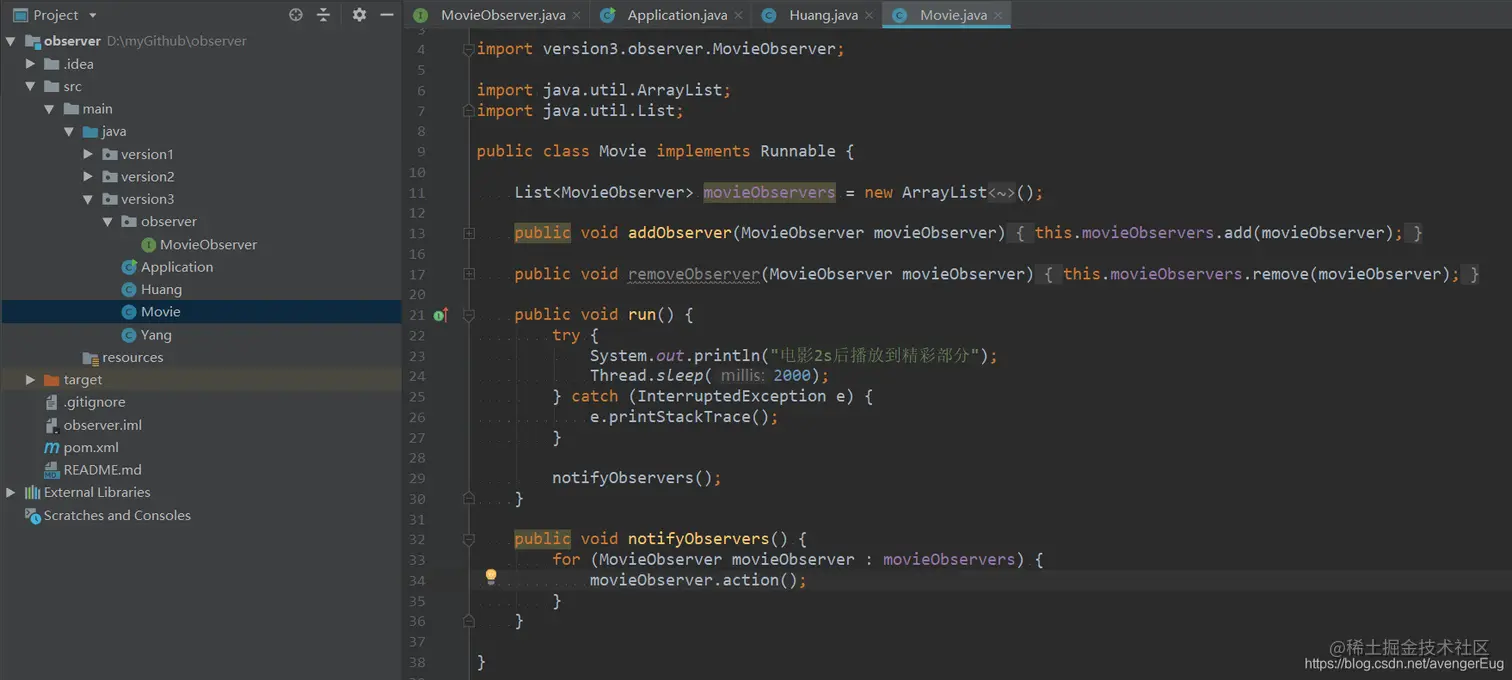
Task: Collapse the java folder arrow
Action: [69, 131]
